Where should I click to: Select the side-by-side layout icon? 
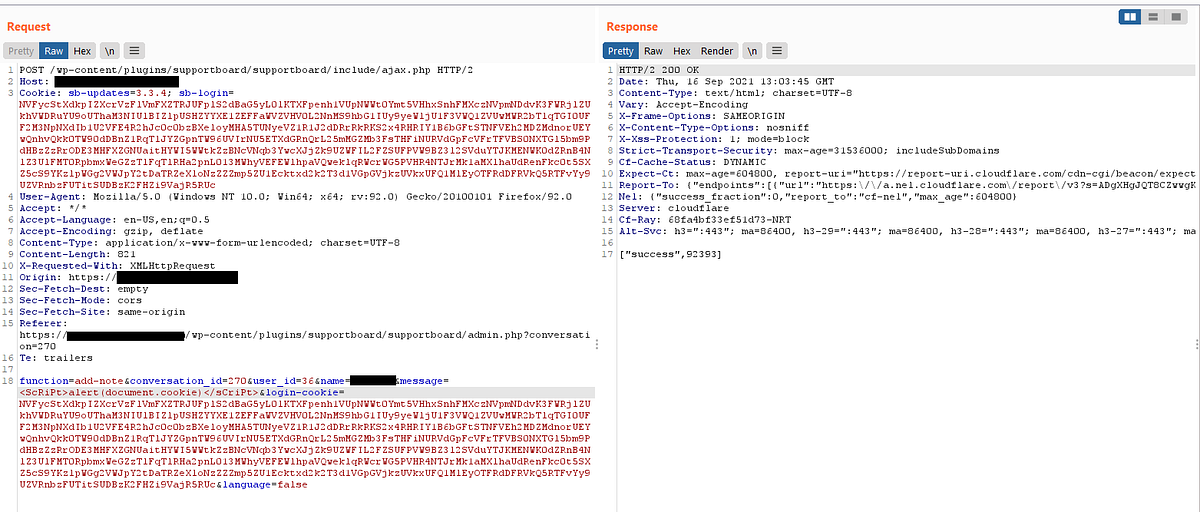pyautogui.click(x=1130, y=16)
